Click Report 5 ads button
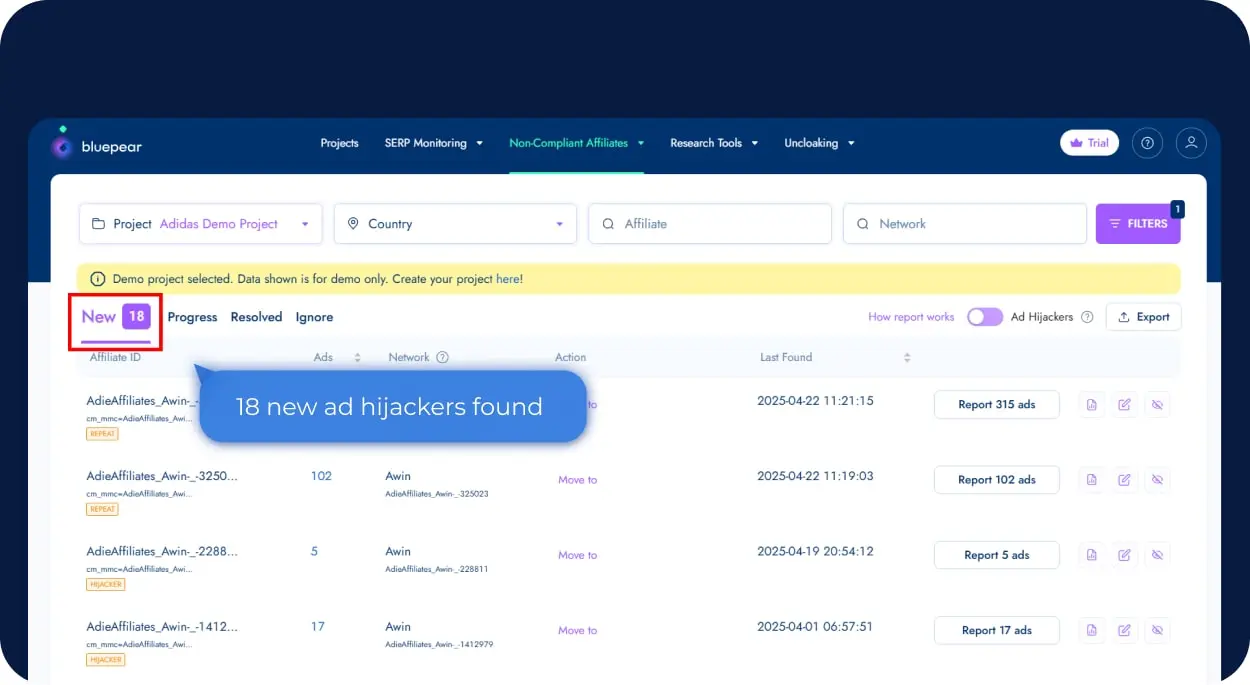Screen dimensions: 1250x685 click(996, 555)
